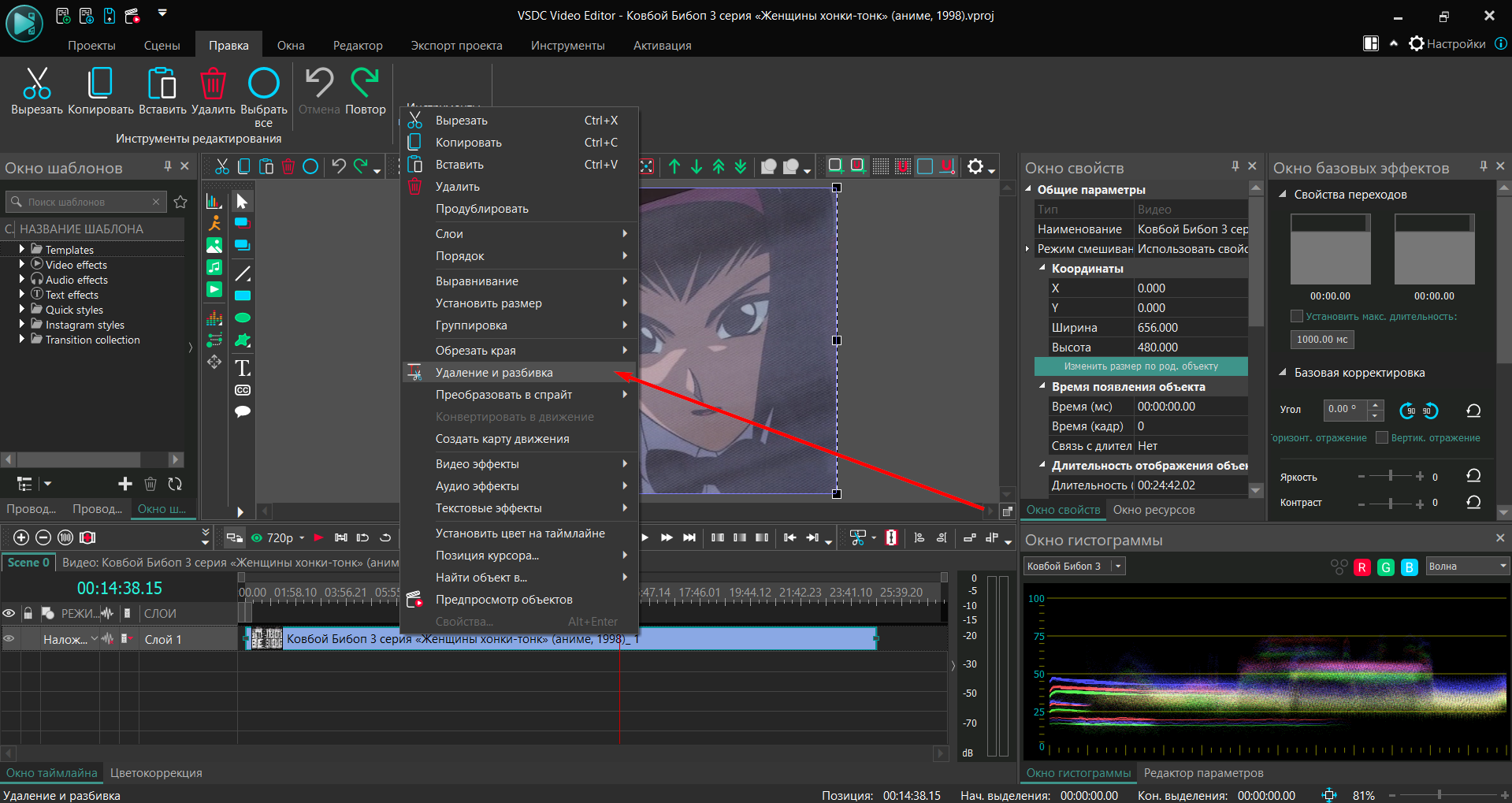Click the Поиск шаблонов search field
Screen dimensions: 1512x803
[87, 202]
